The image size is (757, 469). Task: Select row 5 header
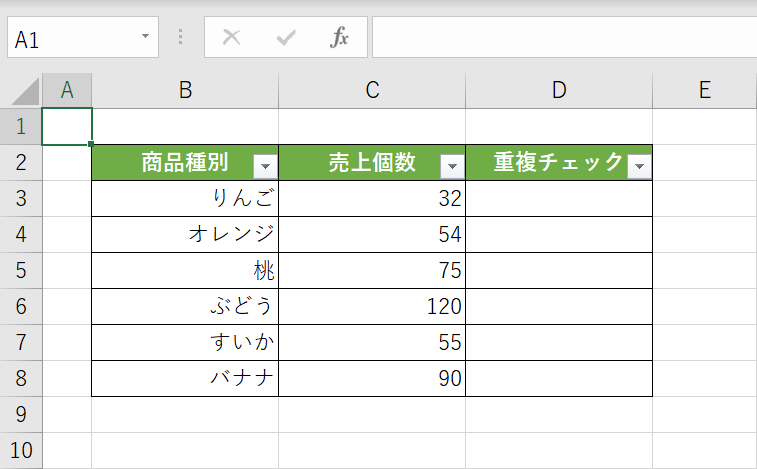(21, 270)
